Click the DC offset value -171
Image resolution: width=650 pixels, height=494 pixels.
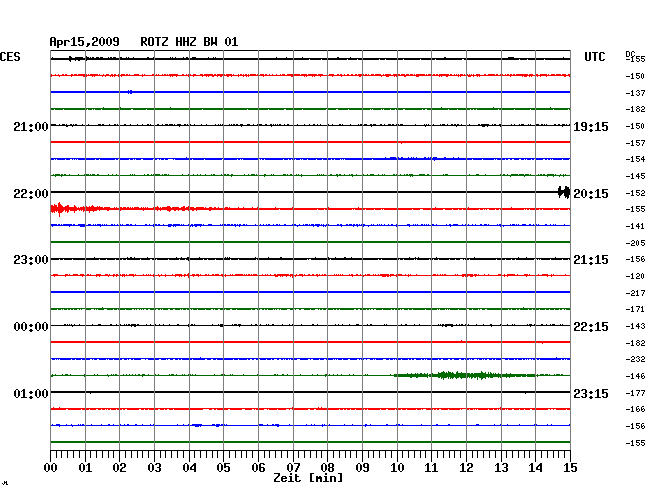click(635, 309)
